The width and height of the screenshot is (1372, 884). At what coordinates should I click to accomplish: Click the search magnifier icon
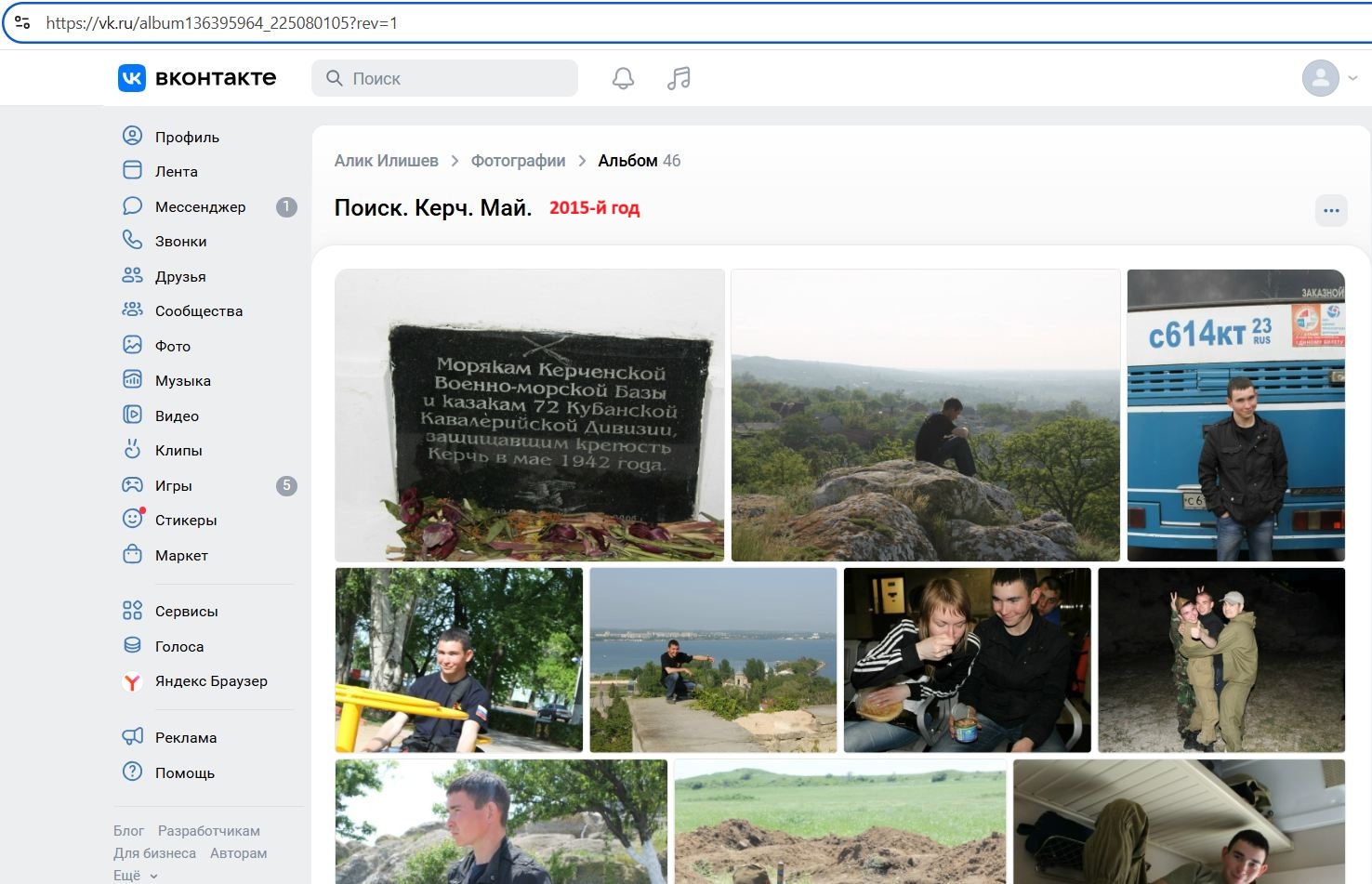[335, 79]
